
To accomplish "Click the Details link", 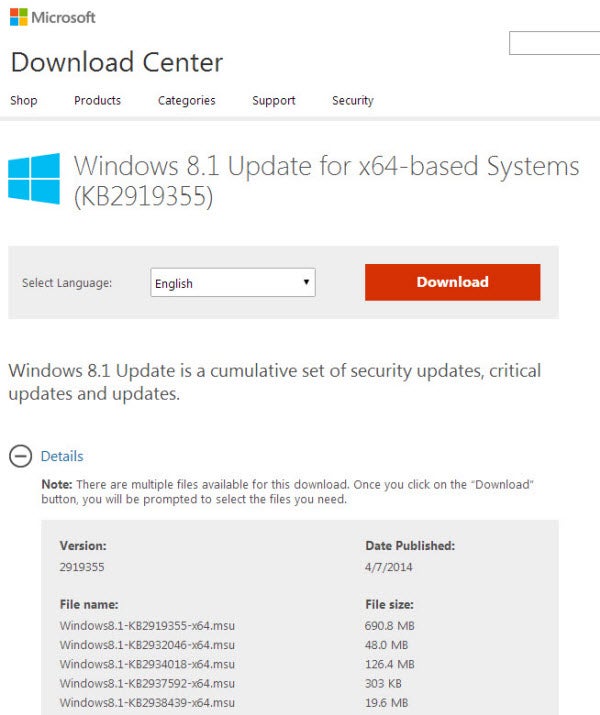I will pyautogui.click(x=62, y=456).
